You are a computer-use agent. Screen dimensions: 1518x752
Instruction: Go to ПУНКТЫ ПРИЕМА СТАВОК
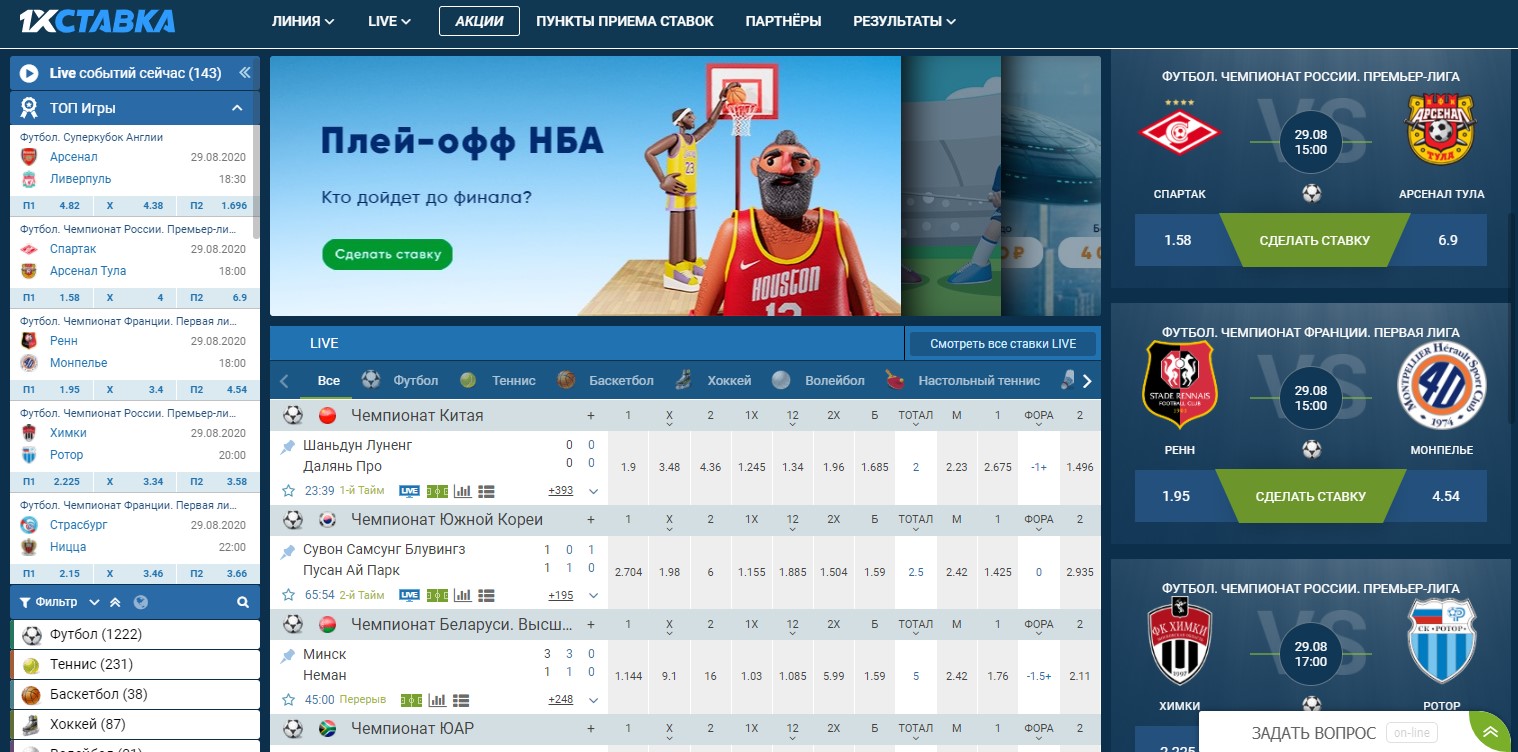[625, 21]
